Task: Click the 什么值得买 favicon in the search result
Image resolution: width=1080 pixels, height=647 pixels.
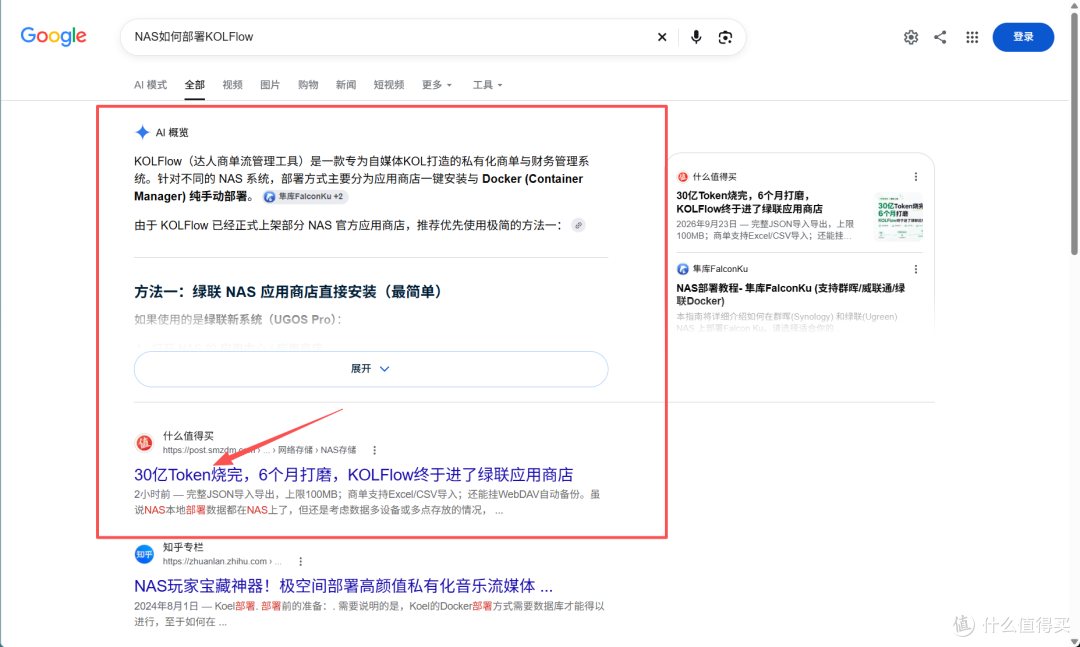Action: (144, 442)
